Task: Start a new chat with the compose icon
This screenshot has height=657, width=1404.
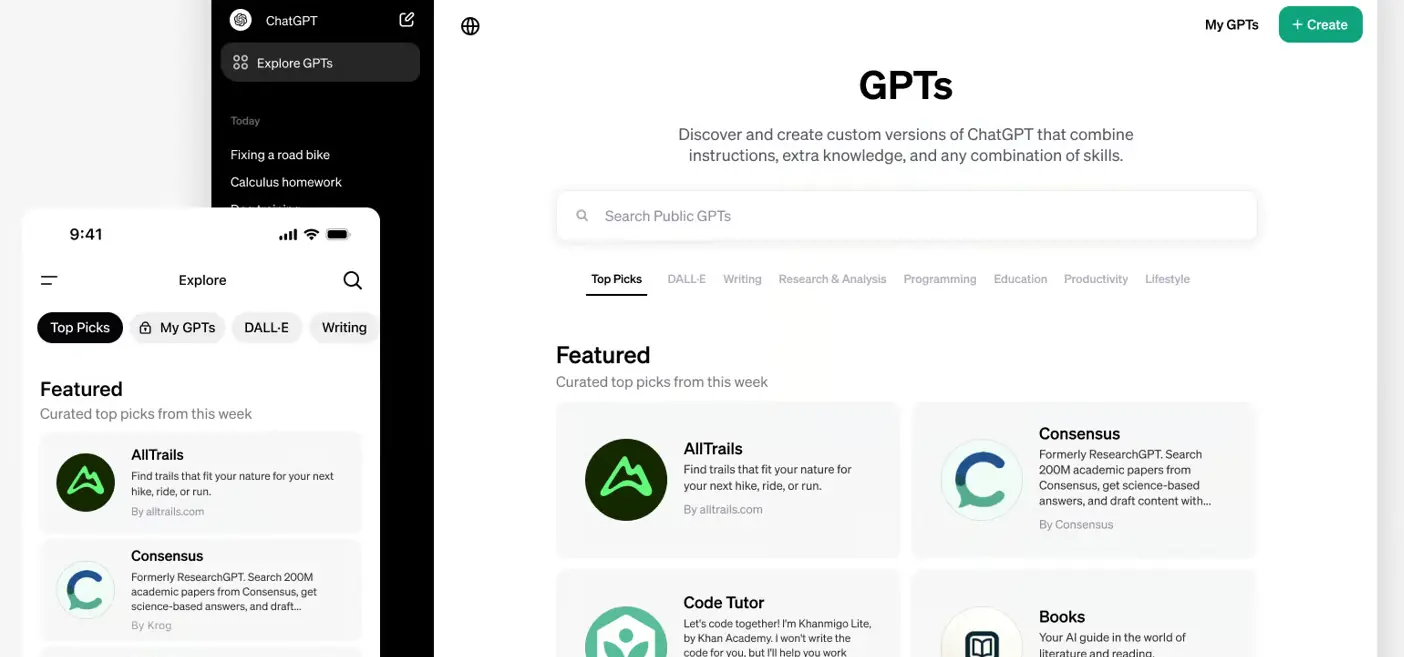Action: coord(406,19)
